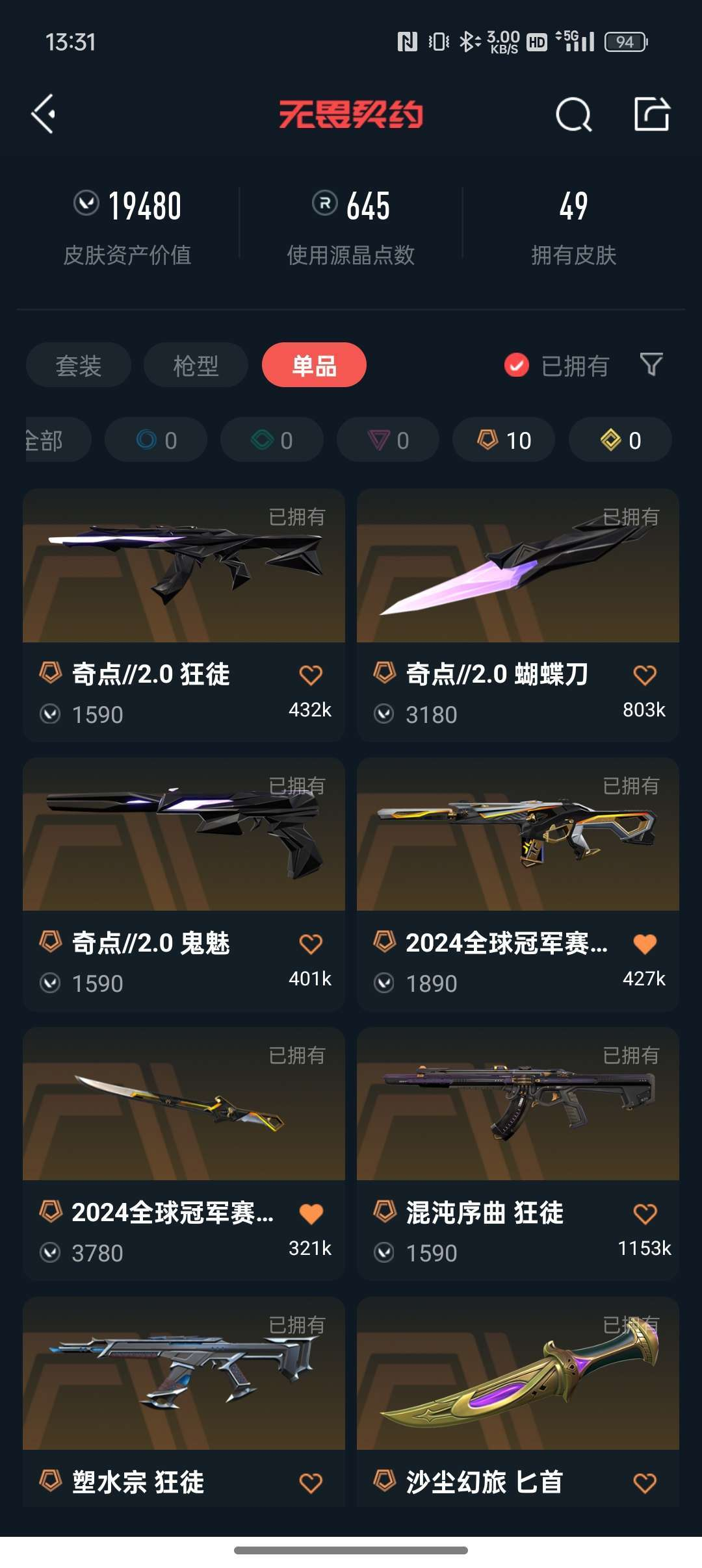Filter by pink triangle tier showing 0

(x=388, y=440)
